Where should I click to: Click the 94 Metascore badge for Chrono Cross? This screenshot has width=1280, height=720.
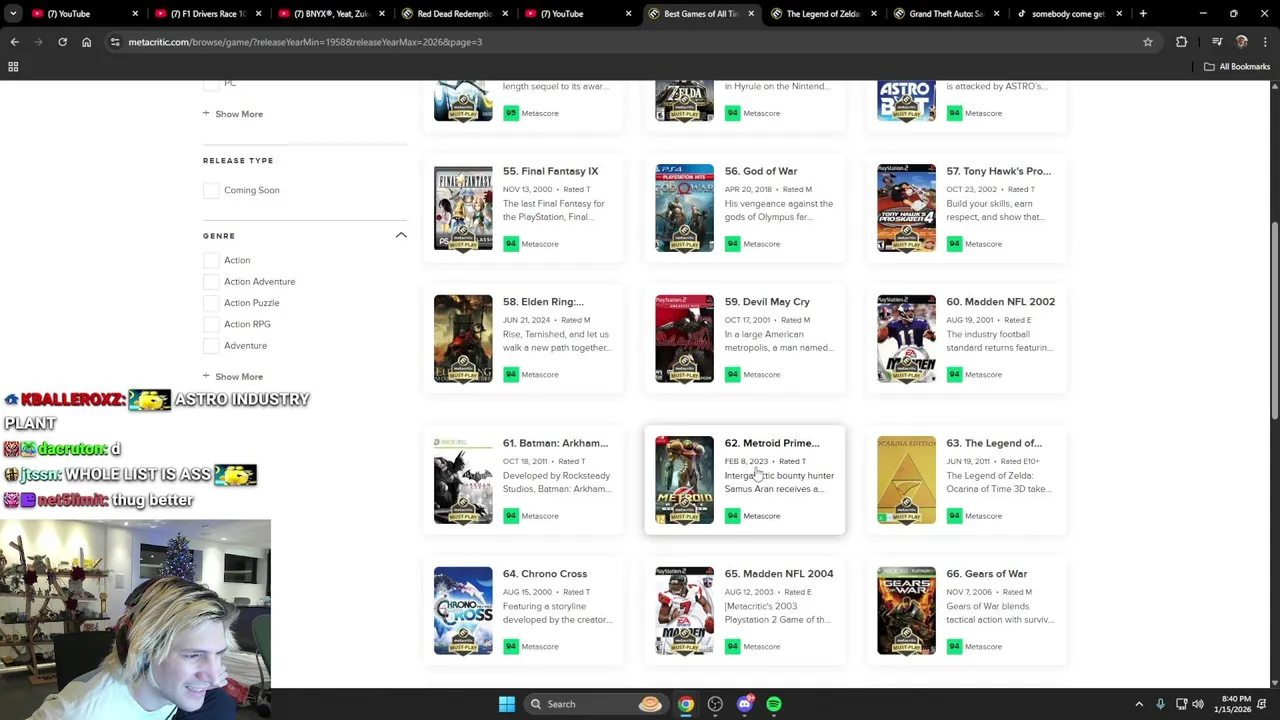point(511,647)
